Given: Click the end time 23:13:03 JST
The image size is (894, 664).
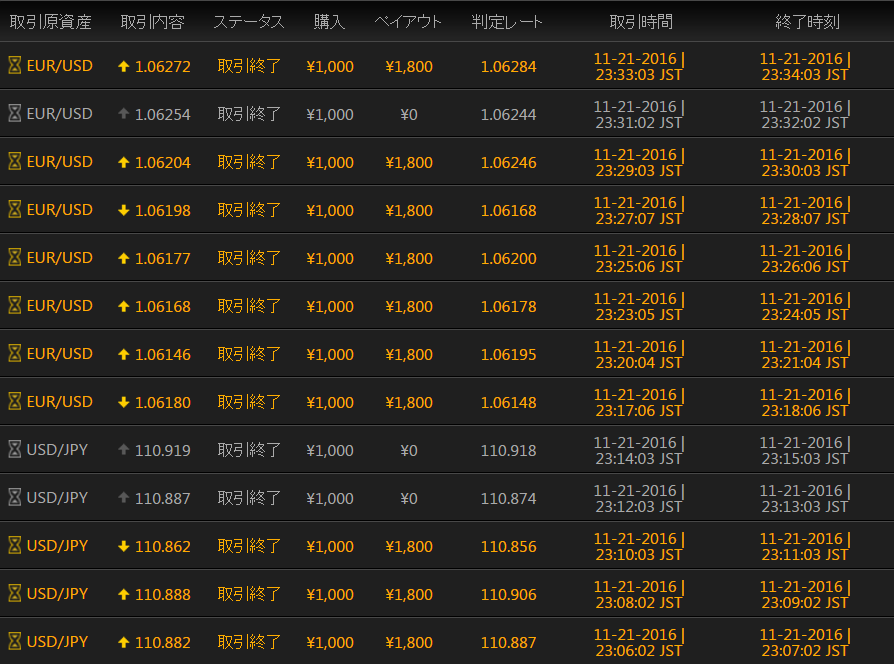Looking at the screenshot, I should pos(804,507).
